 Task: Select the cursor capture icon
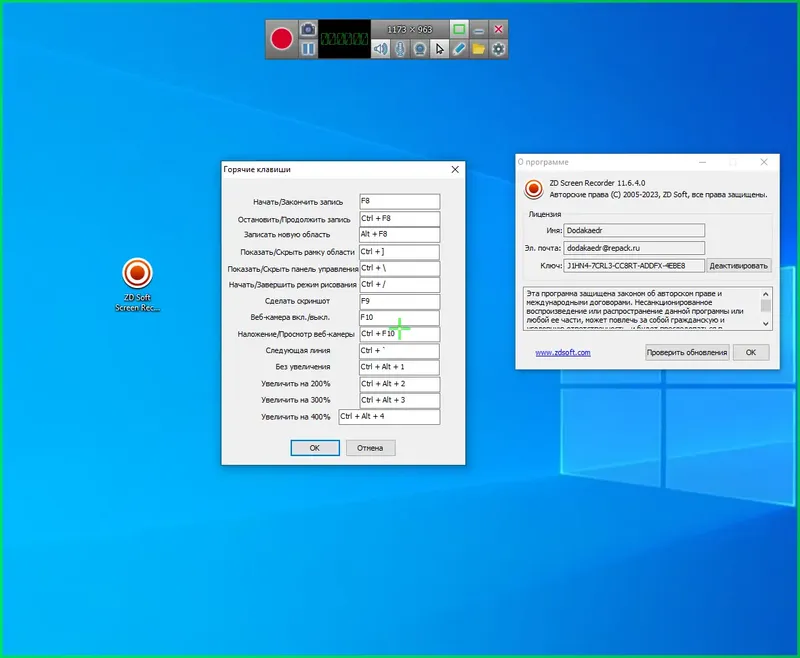coord(439,50)
